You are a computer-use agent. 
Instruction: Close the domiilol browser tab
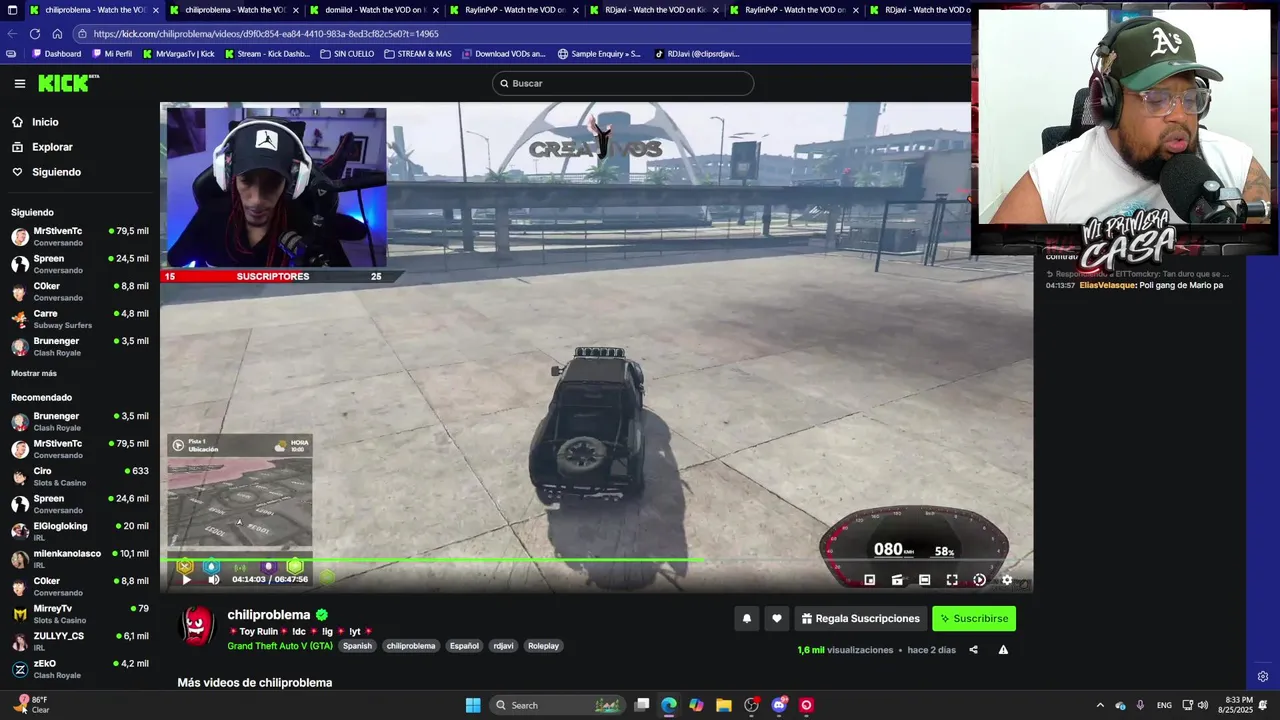coord(435,10)
